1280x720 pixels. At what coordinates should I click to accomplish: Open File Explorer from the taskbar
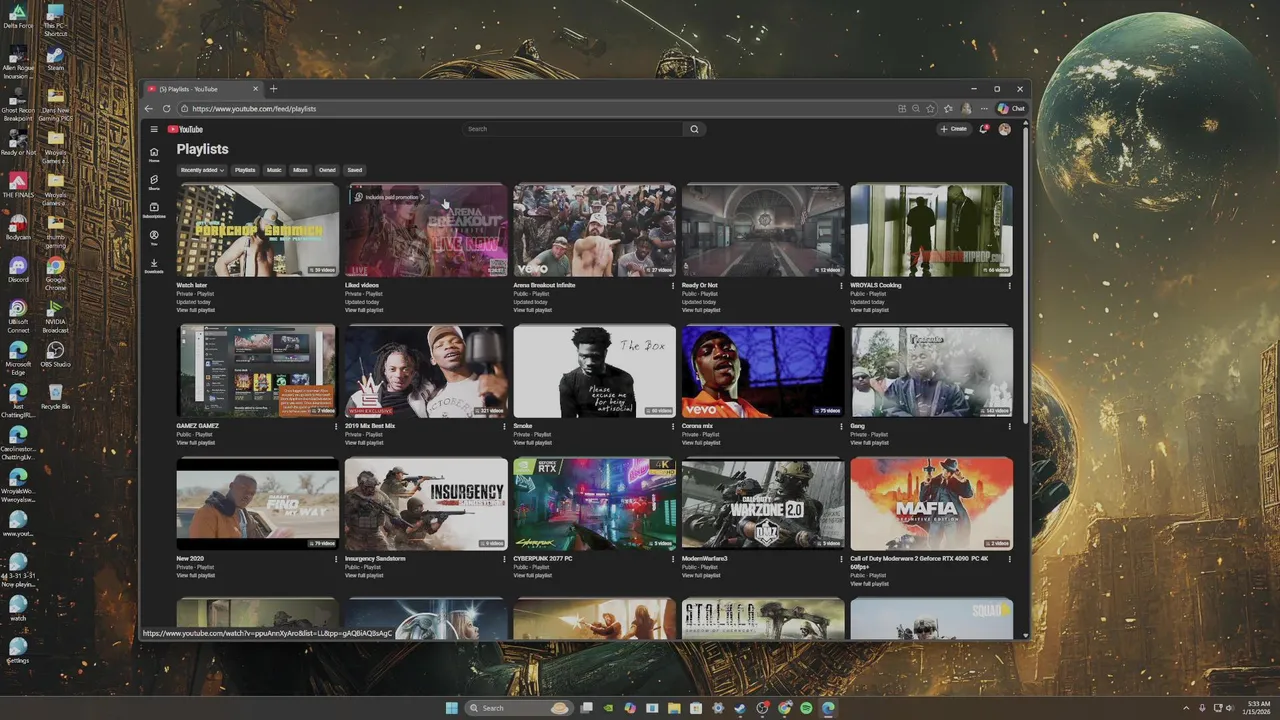click(x=674, y=708)
